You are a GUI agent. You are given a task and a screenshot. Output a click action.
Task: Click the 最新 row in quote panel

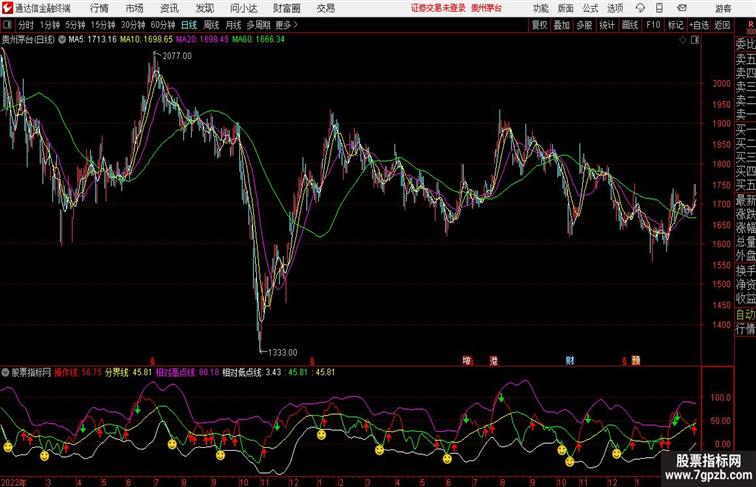pyautogui.click(x=745, y=200)
